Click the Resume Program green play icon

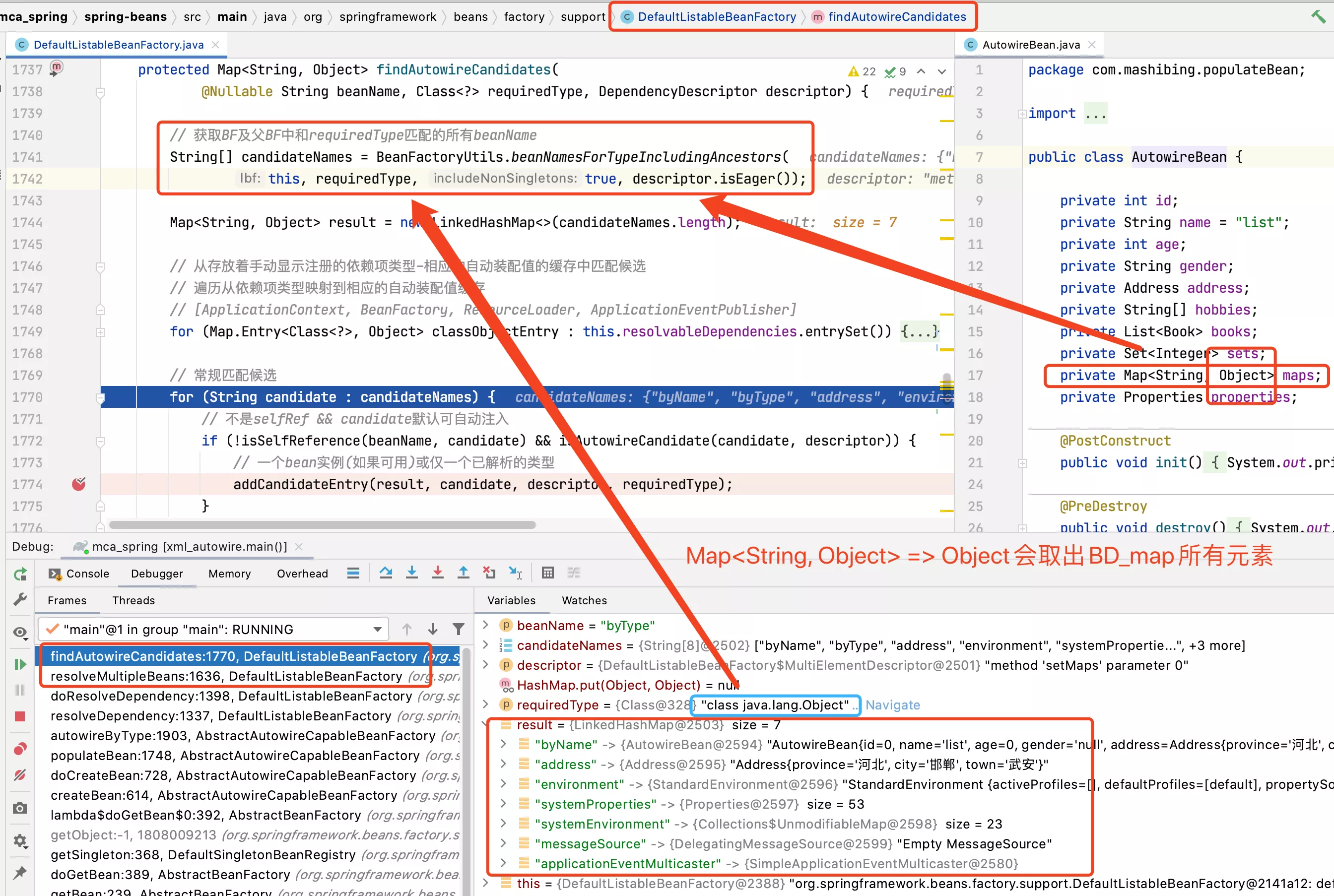[20, 664]
